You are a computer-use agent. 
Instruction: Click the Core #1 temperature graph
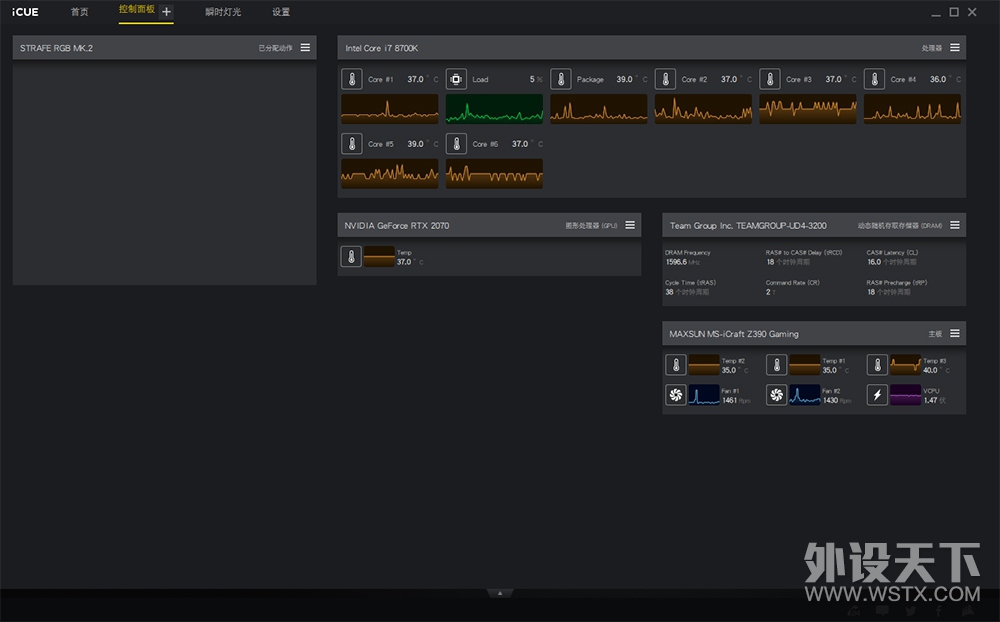390,109
